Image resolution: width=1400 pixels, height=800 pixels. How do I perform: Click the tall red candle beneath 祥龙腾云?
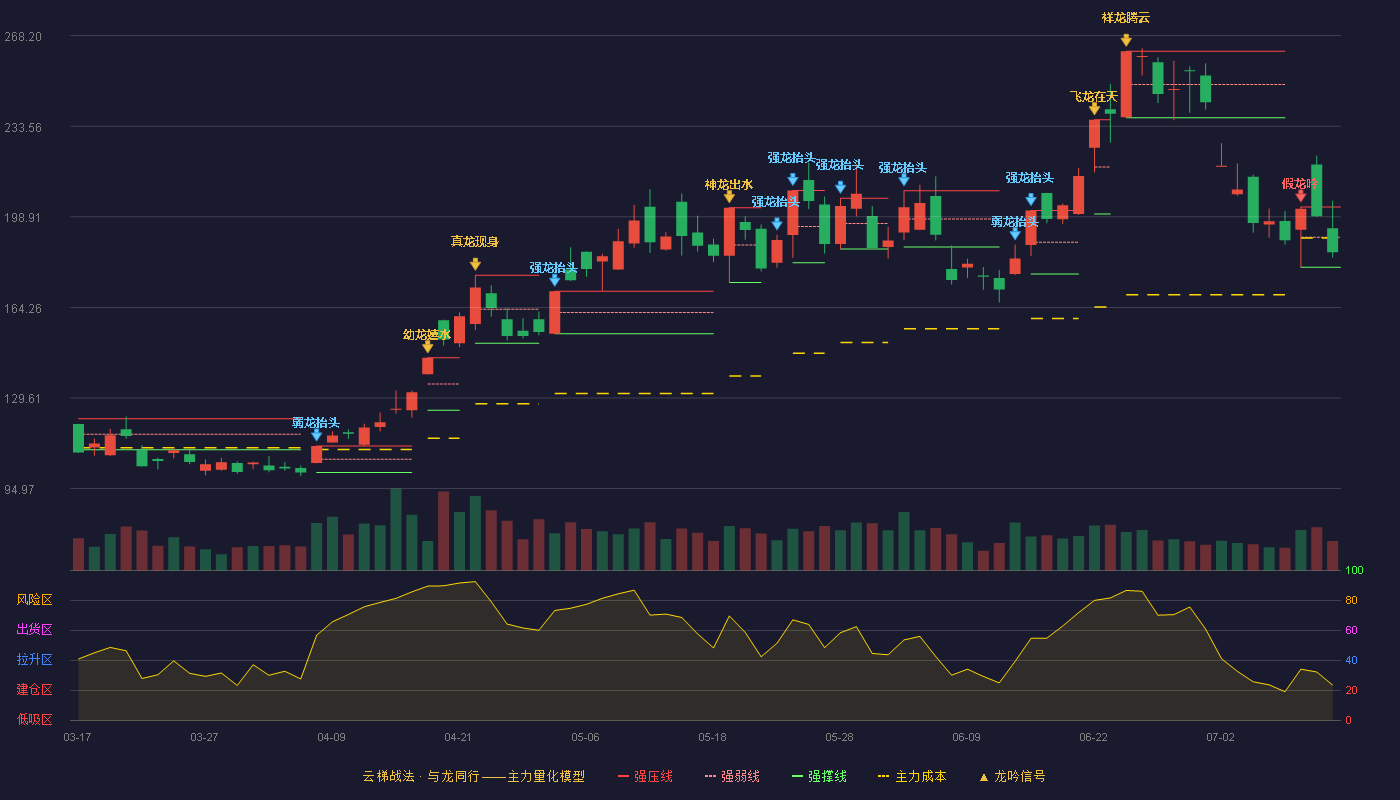click(1126, 84)
